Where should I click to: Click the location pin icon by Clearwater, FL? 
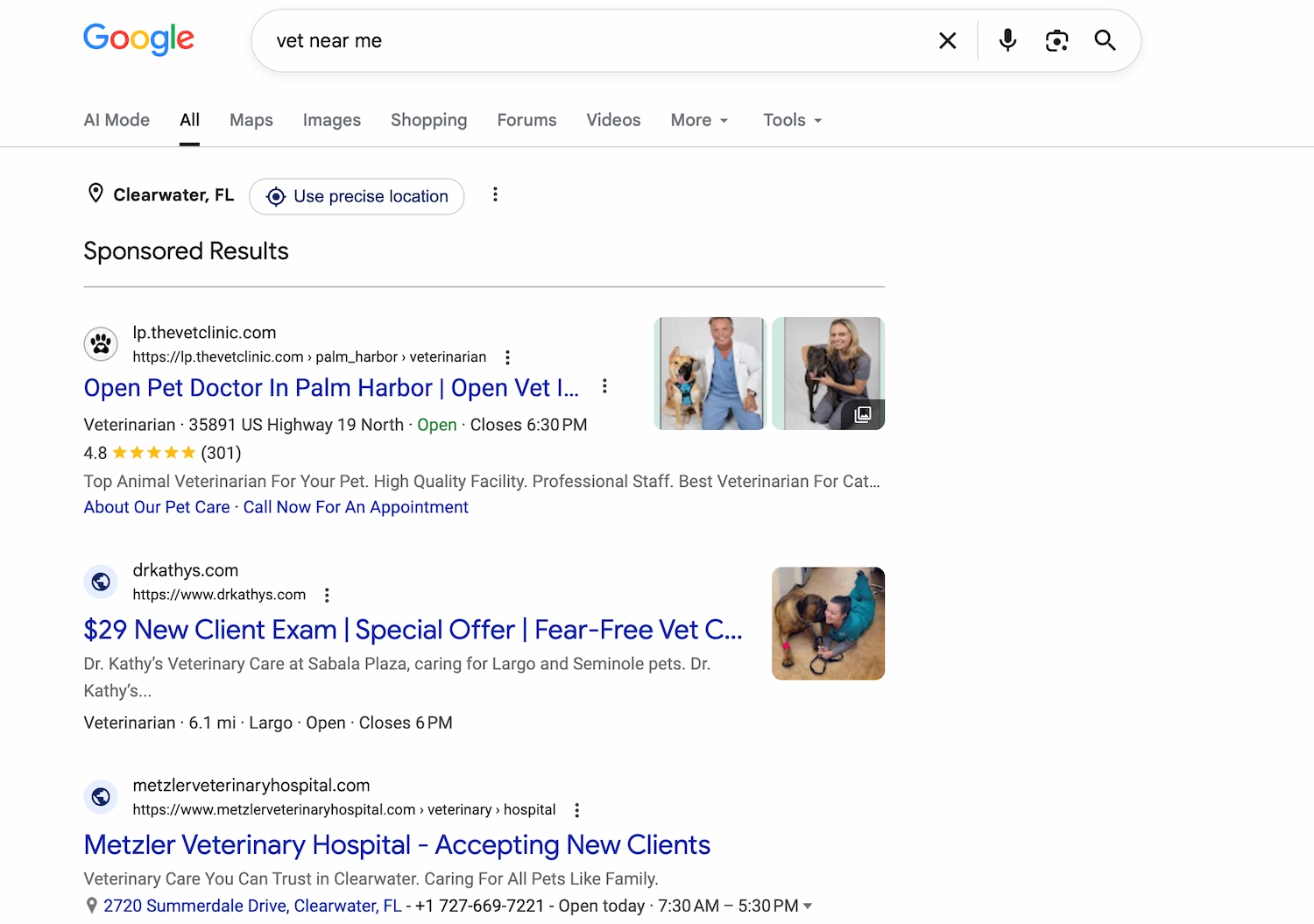(x=95, y=194)
